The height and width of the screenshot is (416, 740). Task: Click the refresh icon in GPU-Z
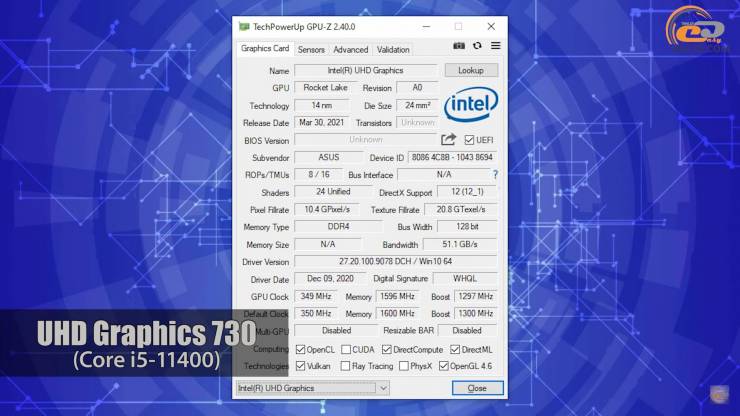tap(477, 46)
